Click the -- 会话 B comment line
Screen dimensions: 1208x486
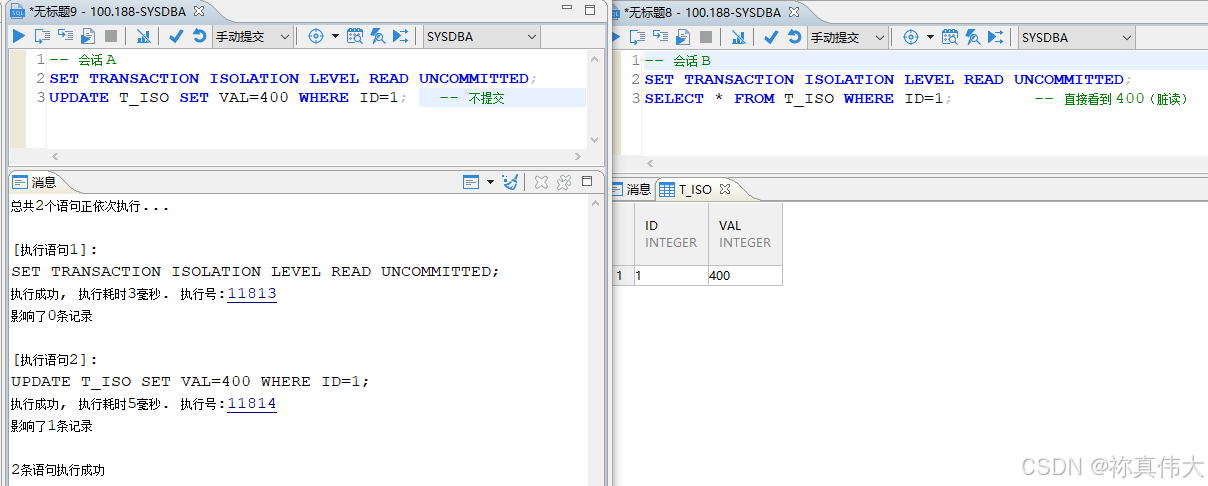coord(678,61)
